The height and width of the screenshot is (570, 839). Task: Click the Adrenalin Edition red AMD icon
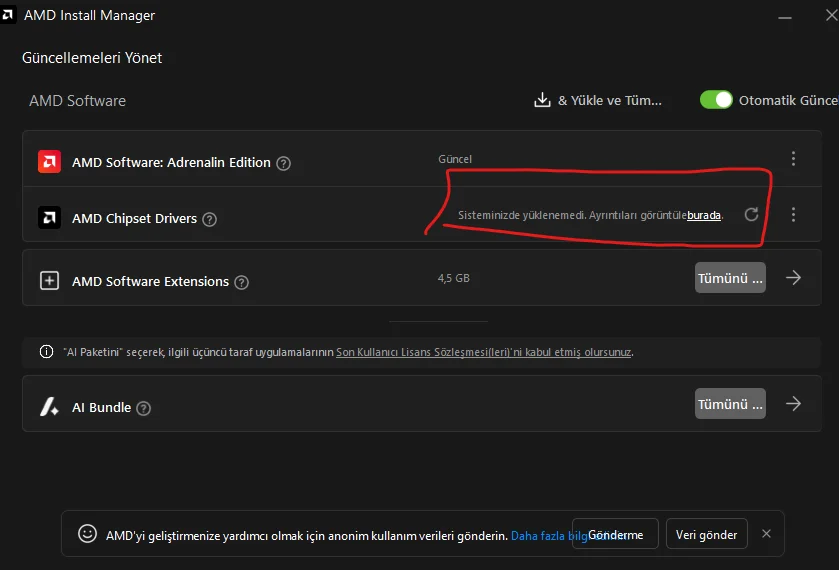49,162
